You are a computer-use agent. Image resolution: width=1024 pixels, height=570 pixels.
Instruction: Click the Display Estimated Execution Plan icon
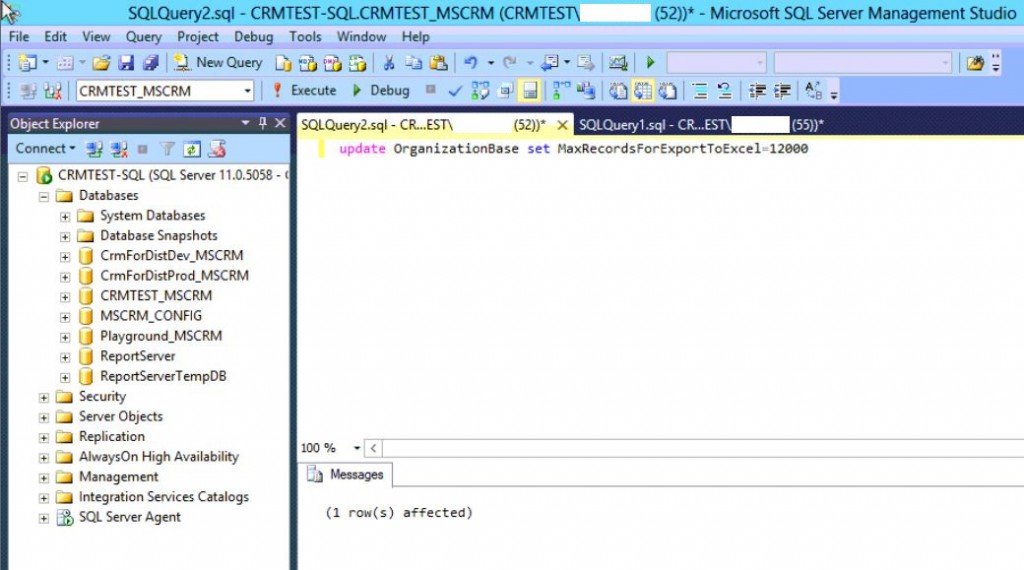[x=480, y=91]
